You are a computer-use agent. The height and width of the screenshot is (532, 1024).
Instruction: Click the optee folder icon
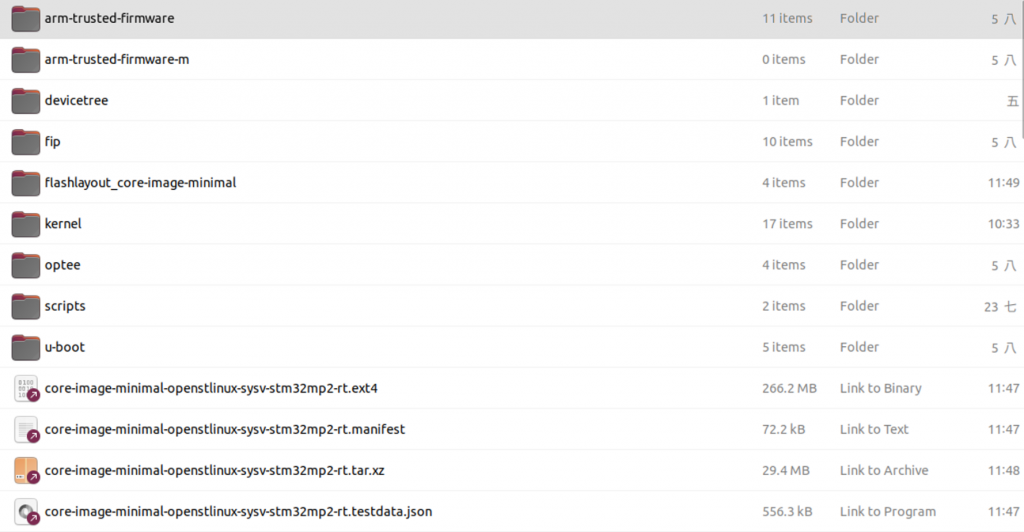(25, 265)
